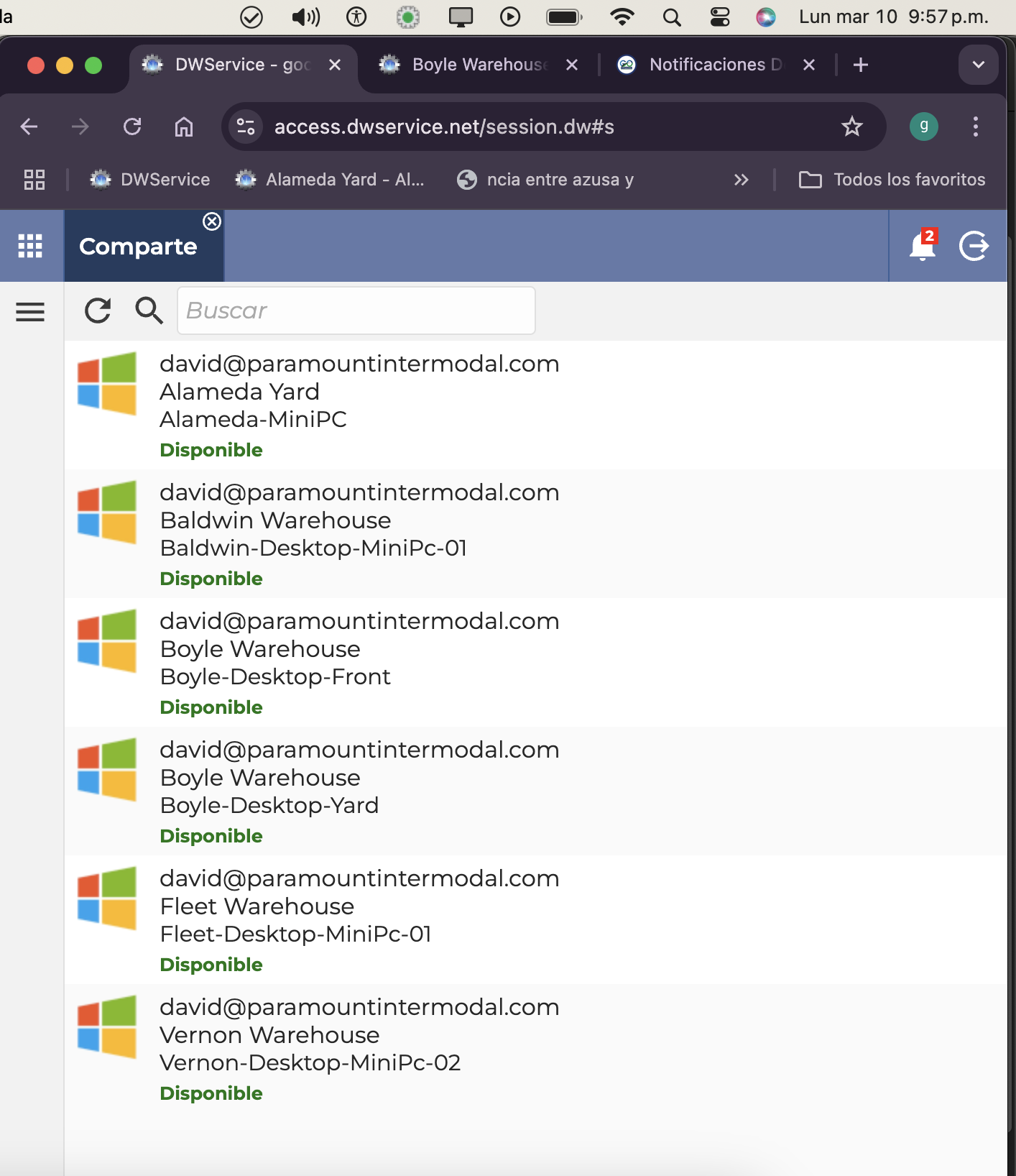Open the Chrome three-dot menu
The width and height of the screenshot is (1016, 1176).
click(x=976, y=127)
